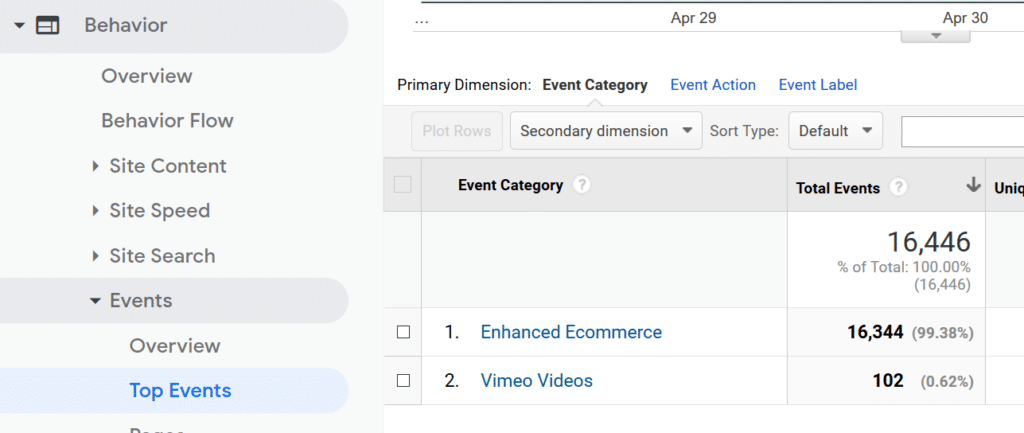Check the Vimeo Videos row checkbox
Viewport: 1024px width, 433px height.
[404, 381]
